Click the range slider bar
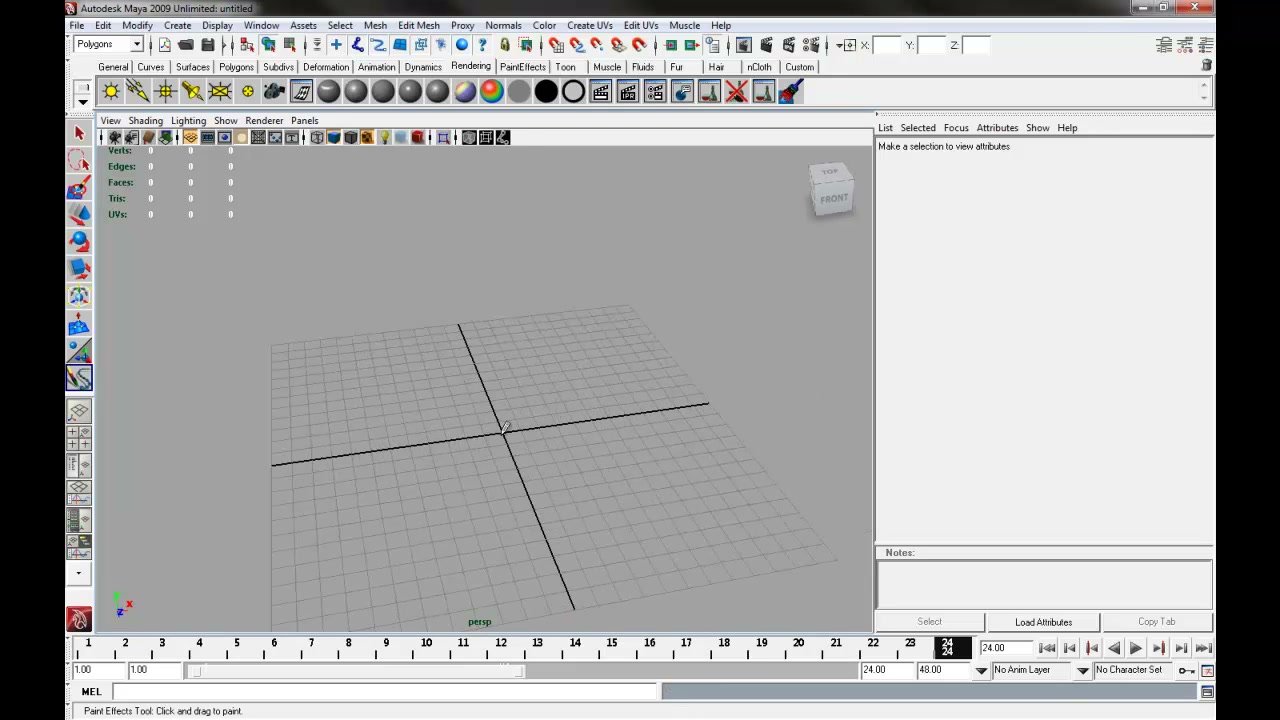 pyautogui.click(x=358, y=670)
